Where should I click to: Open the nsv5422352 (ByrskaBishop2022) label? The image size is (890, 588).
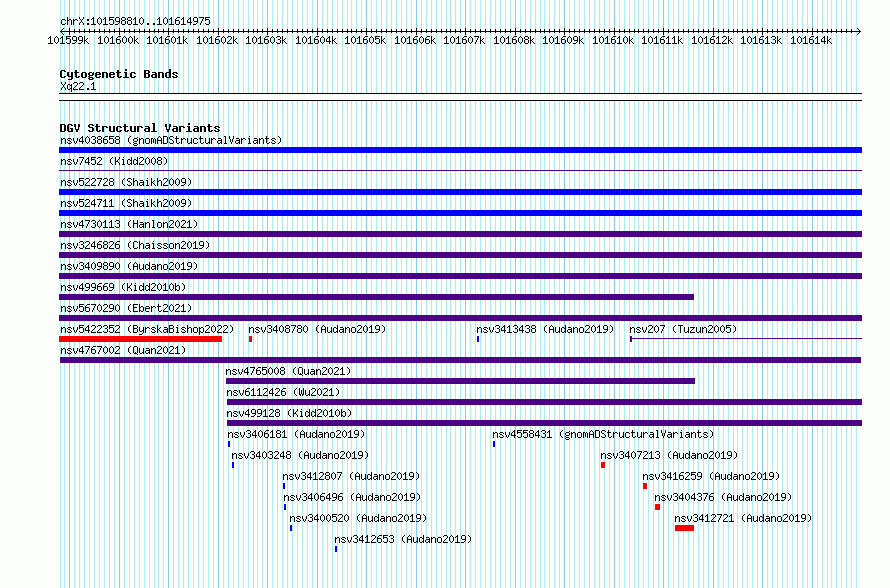point(147,329)
